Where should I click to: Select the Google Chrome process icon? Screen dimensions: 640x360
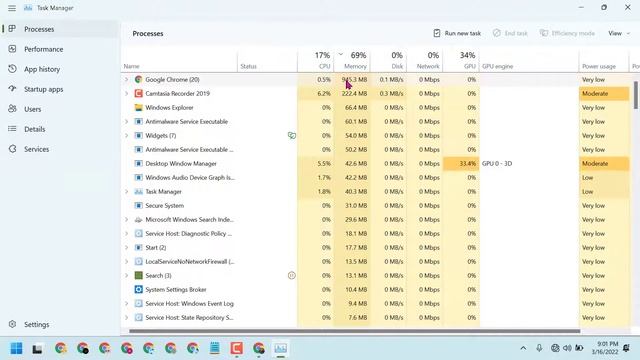(x=138, y=80)
